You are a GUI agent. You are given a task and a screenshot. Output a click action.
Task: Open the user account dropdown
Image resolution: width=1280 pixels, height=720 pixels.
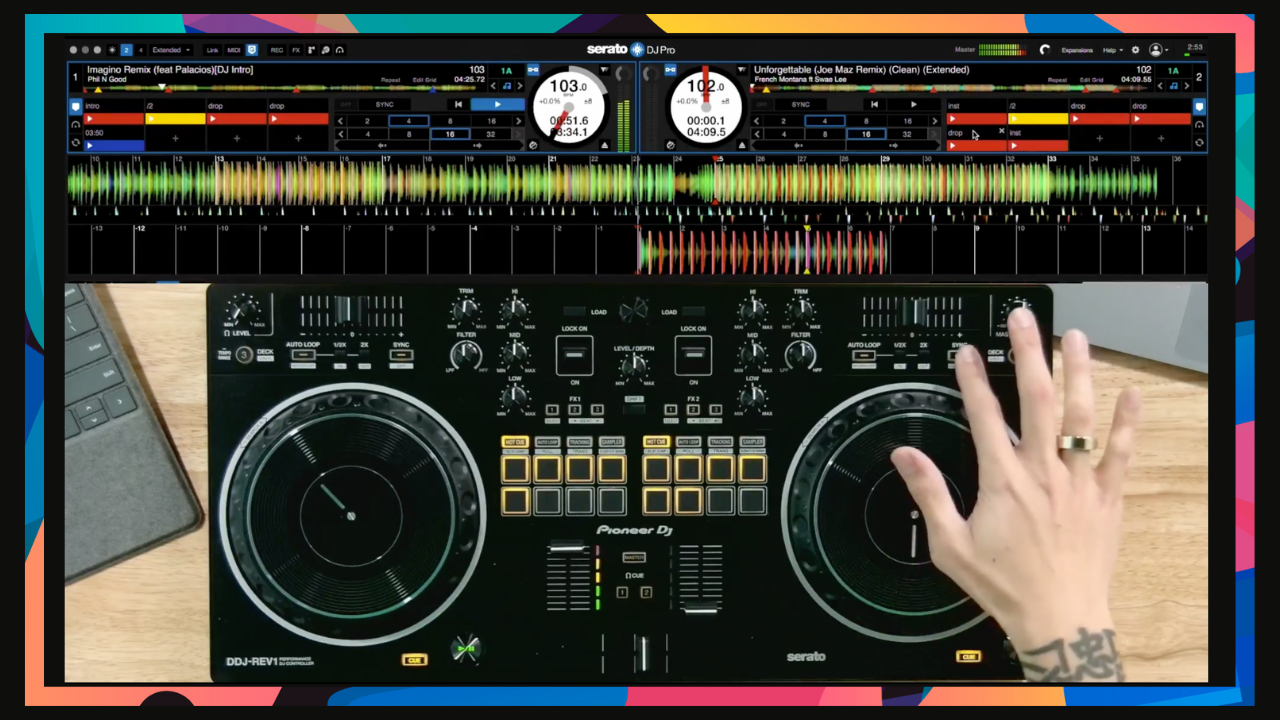pos(1159,50)
